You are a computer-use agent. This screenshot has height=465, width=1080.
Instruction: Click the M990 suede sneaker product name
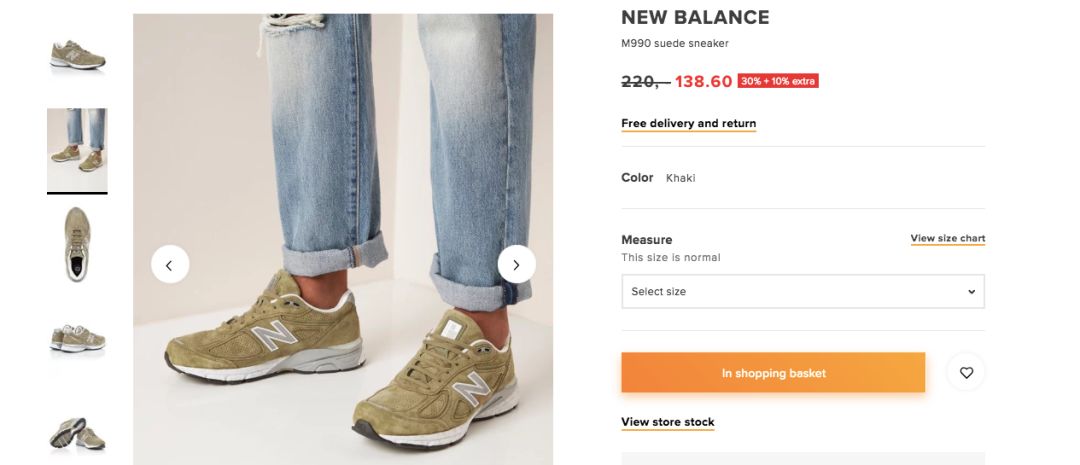674,44
